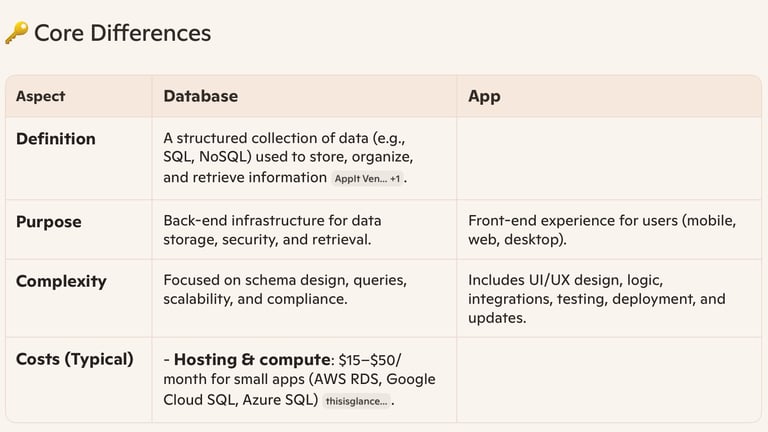The height and width of the screenshot is (432, 768).
Task: Select the "App" column header
Action: (484, 96)
